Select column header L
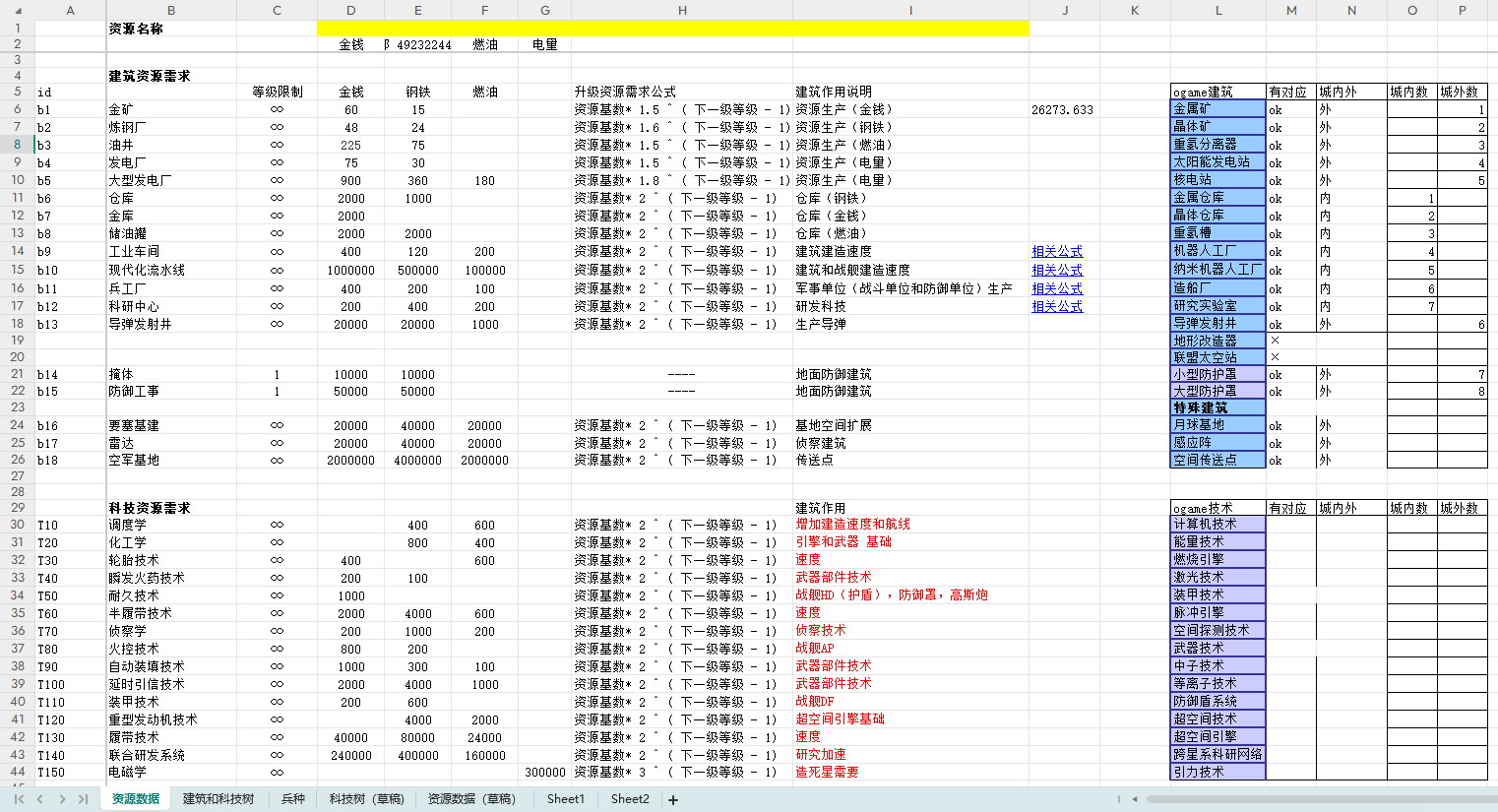This screenshot has height=812, width=1498. [x=1217, y=11]
